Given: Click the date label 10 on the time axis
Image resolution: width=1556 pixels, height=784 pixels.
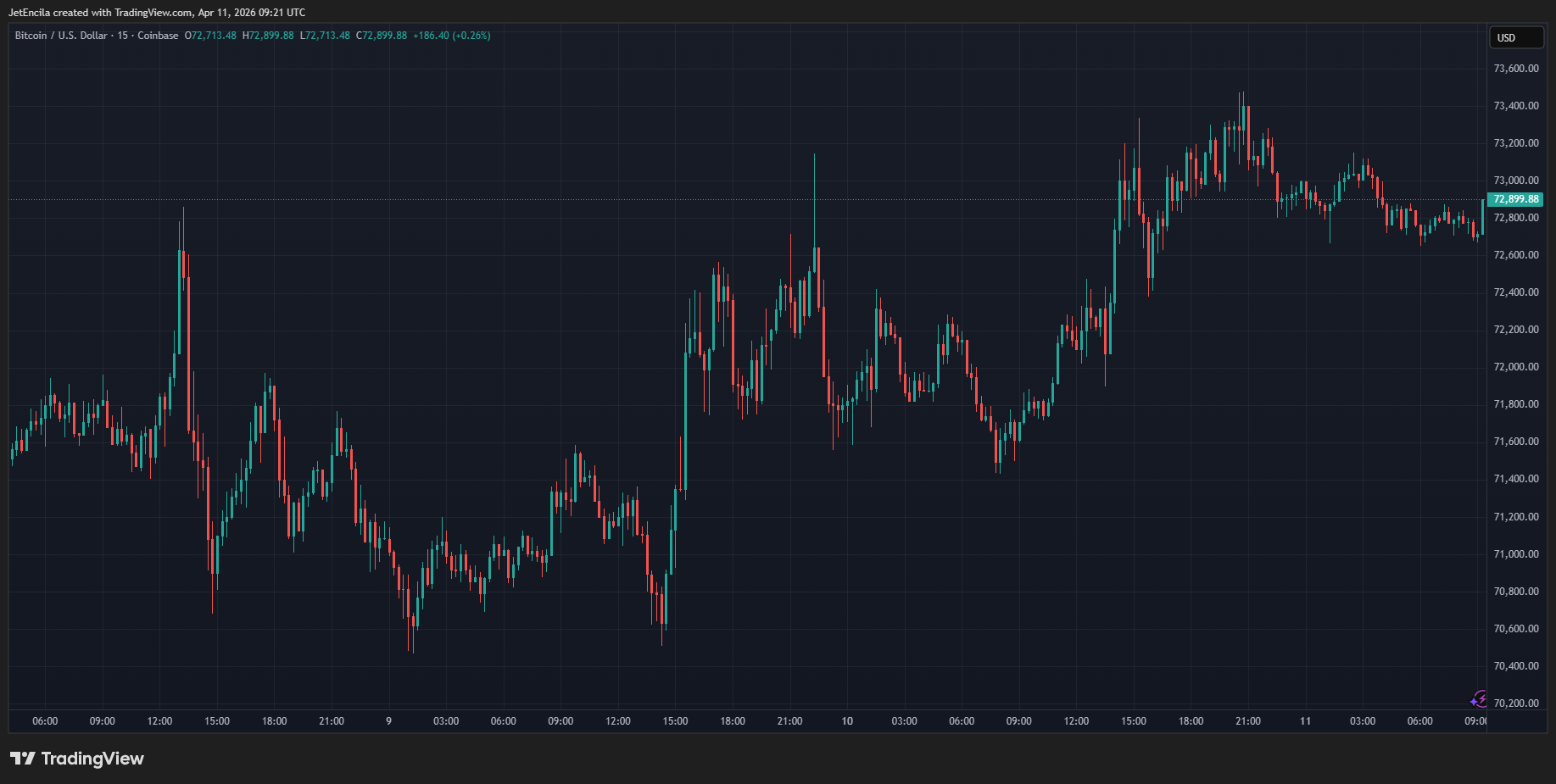Looking at the screenshot, I should coord(847,721).
